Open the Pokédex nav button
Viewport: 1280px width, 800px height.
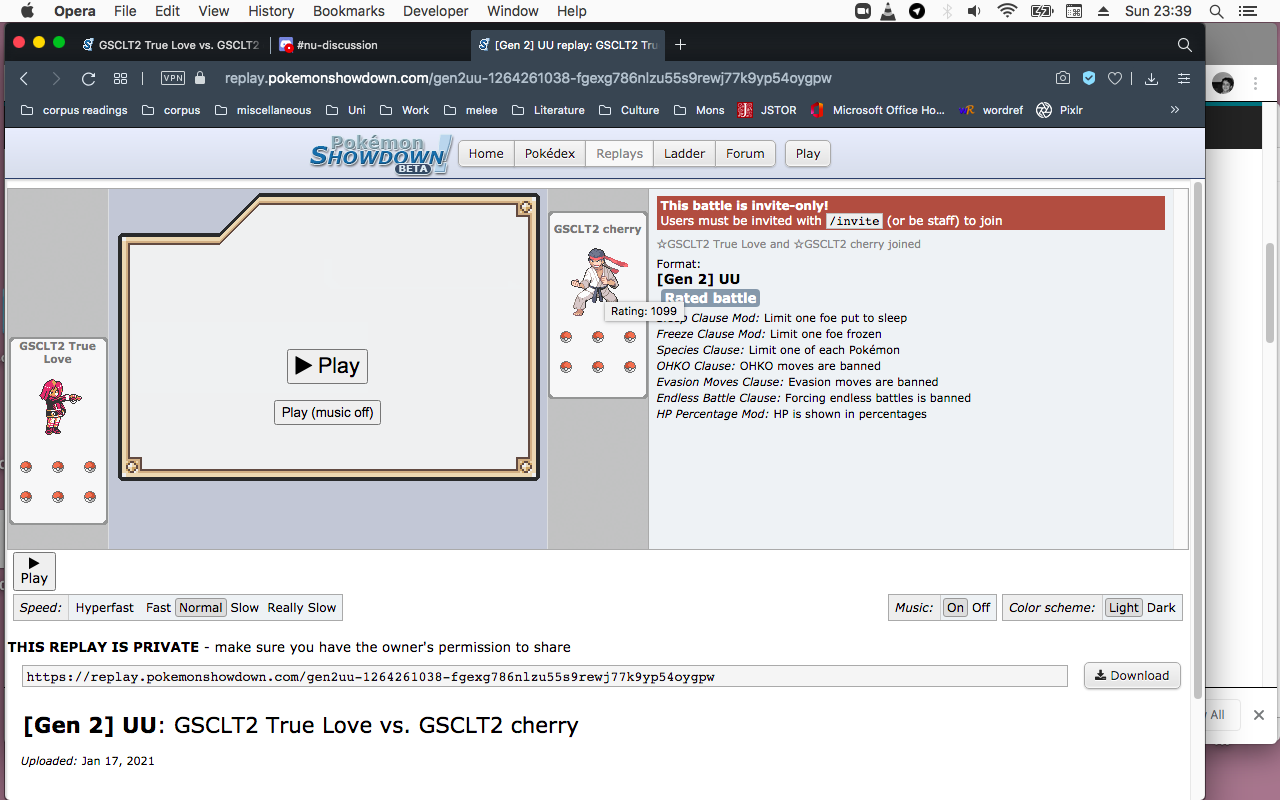click(x=550, y=153)
